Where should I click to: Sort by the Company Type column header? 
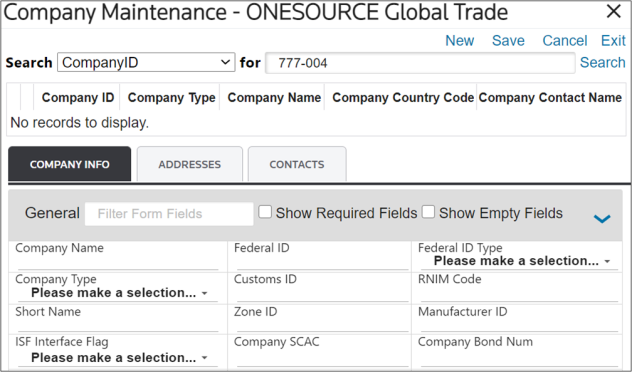coord(171,98)
